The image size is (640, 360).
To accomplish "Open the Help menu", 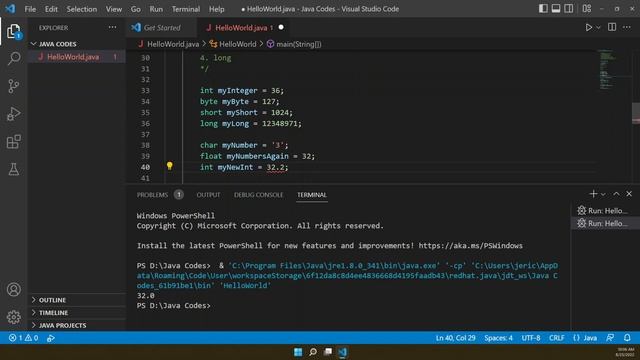I will pos(217,9).
